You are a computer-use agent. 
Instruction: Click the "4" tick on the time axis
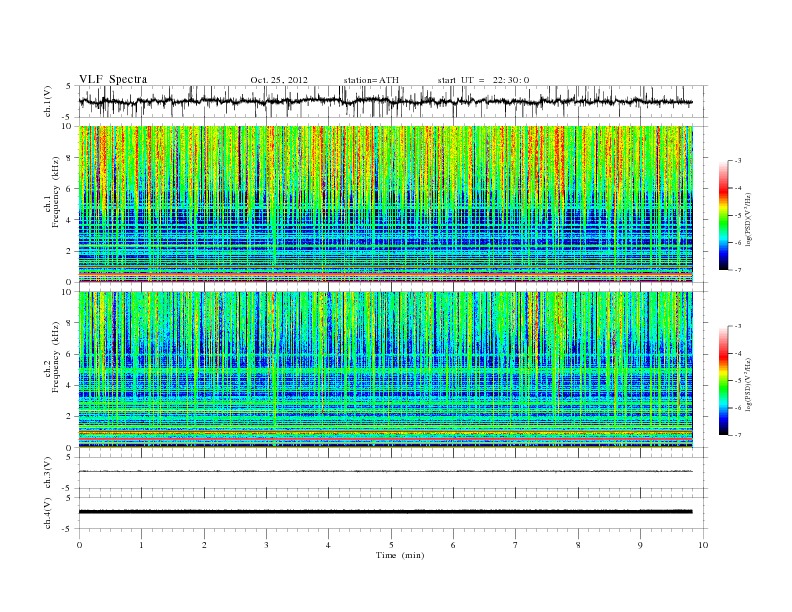(x=328, y=545)
